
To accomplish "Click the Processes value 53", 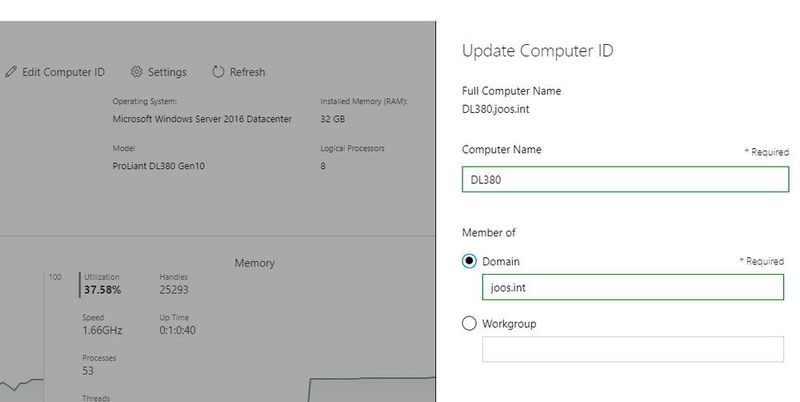I will point(88,371).
